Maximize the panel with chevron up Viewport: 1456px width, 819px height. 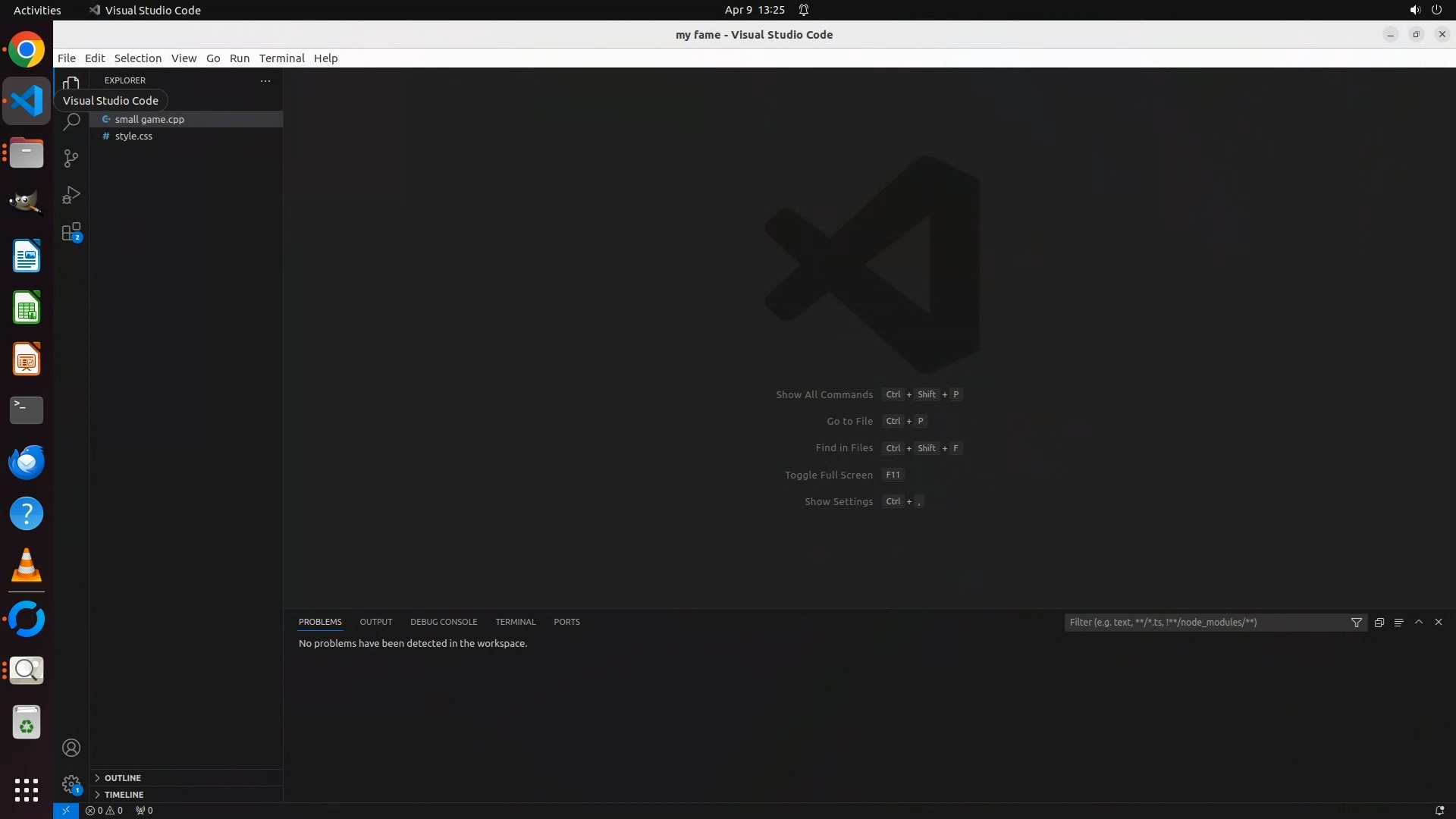(x=1419, y=622)
